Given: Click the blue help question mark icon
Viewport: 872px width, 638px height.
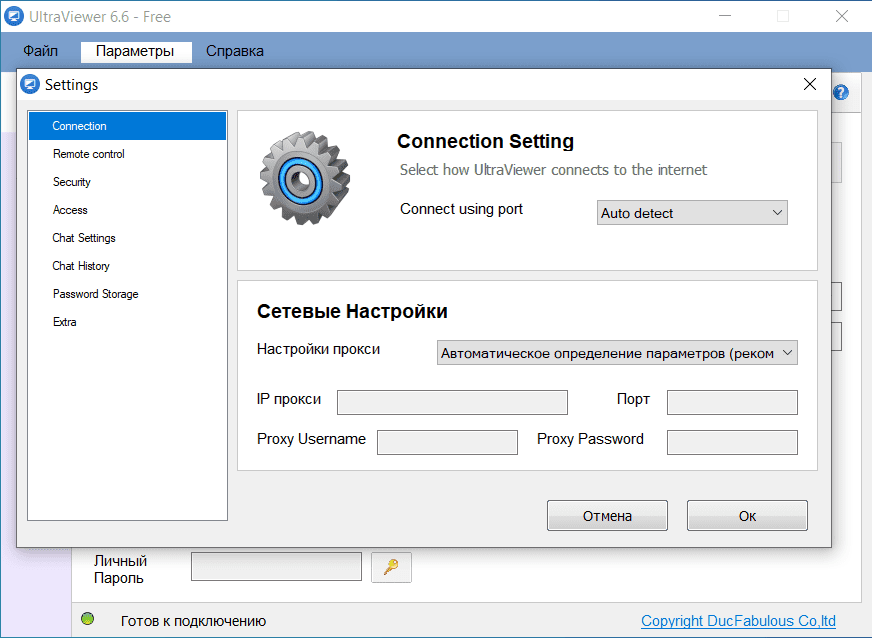Looking at the screenshot, I should [x=841, y=92].
